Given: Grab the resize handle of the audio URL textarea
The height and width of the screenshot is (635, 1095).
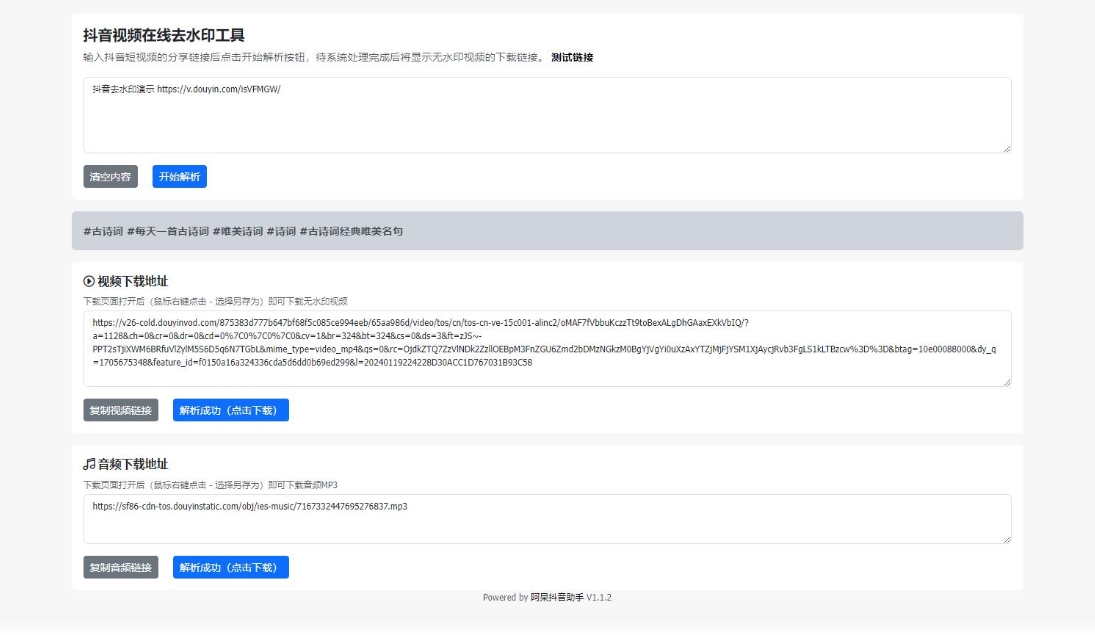Looking at the screenshot, I should (x=1007, y=539).
